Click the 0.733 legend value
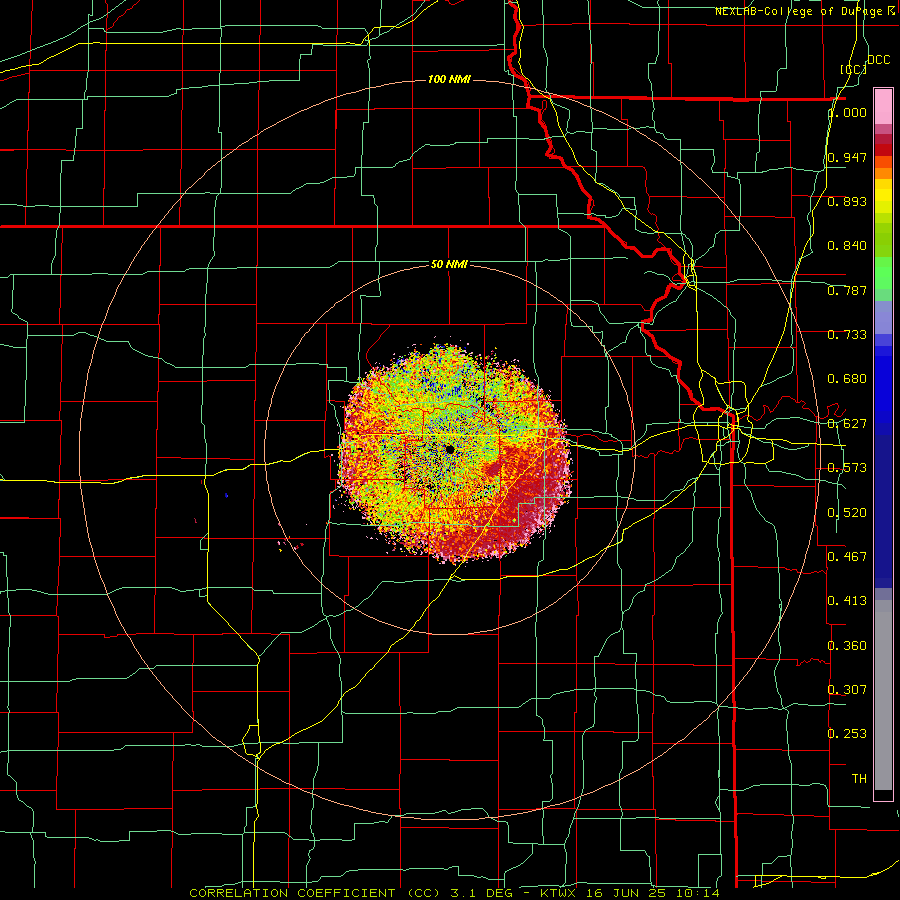Screen dimensions: 900x900 pos(847,335)
